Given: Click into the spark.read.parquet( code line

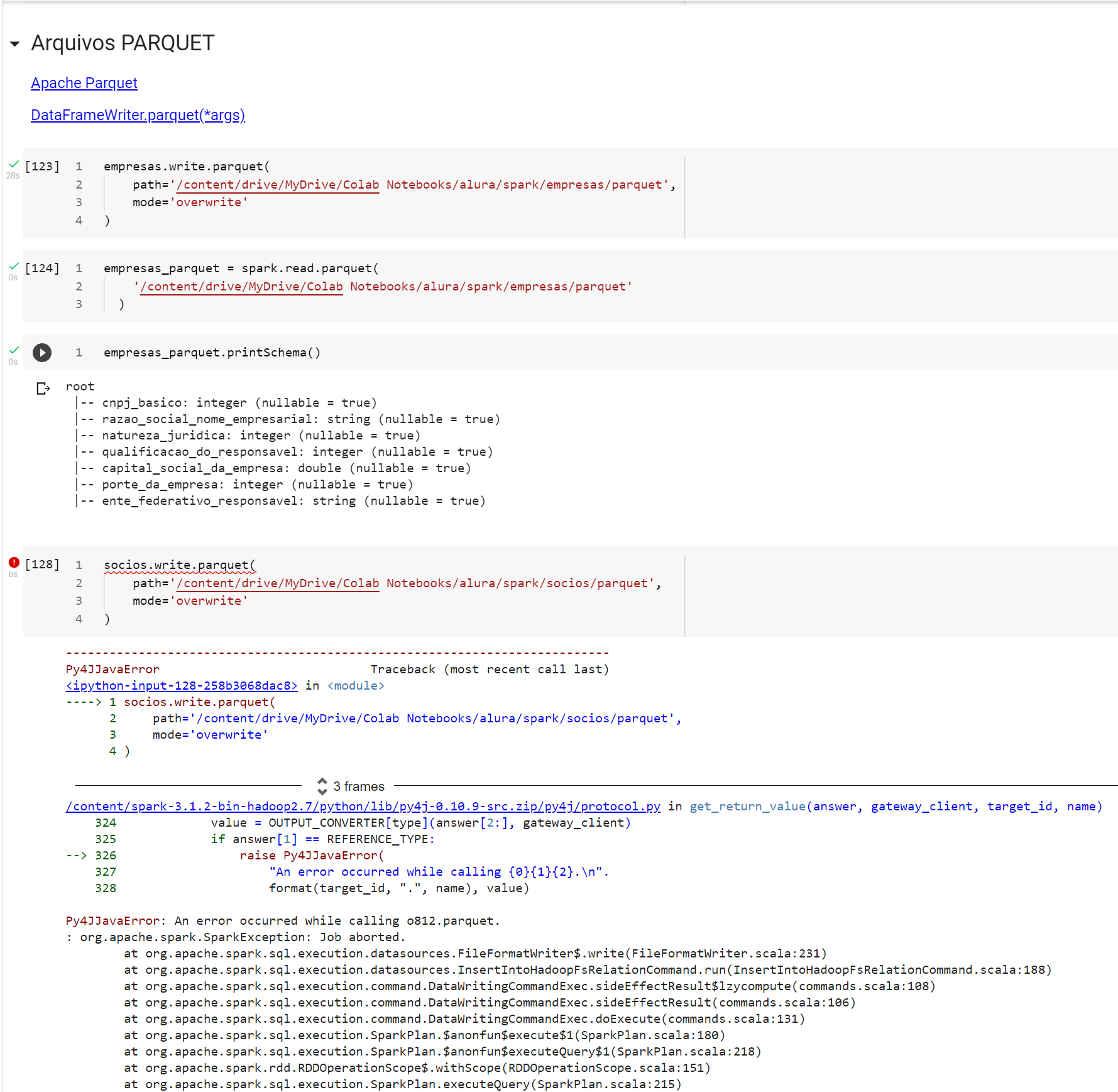Looking at the screenshot, I should (241, 268).
